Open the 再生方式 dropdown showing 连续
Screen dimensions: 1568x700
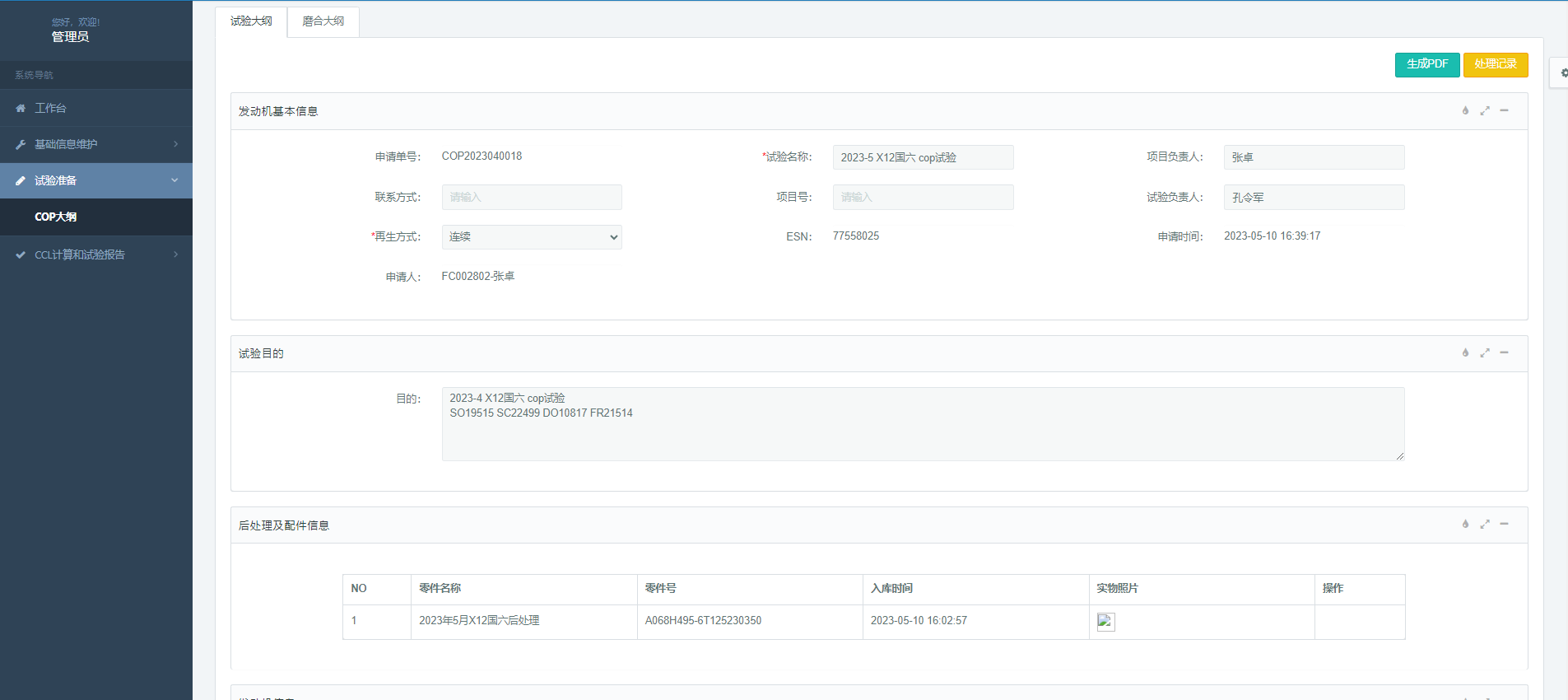(532, 237)
